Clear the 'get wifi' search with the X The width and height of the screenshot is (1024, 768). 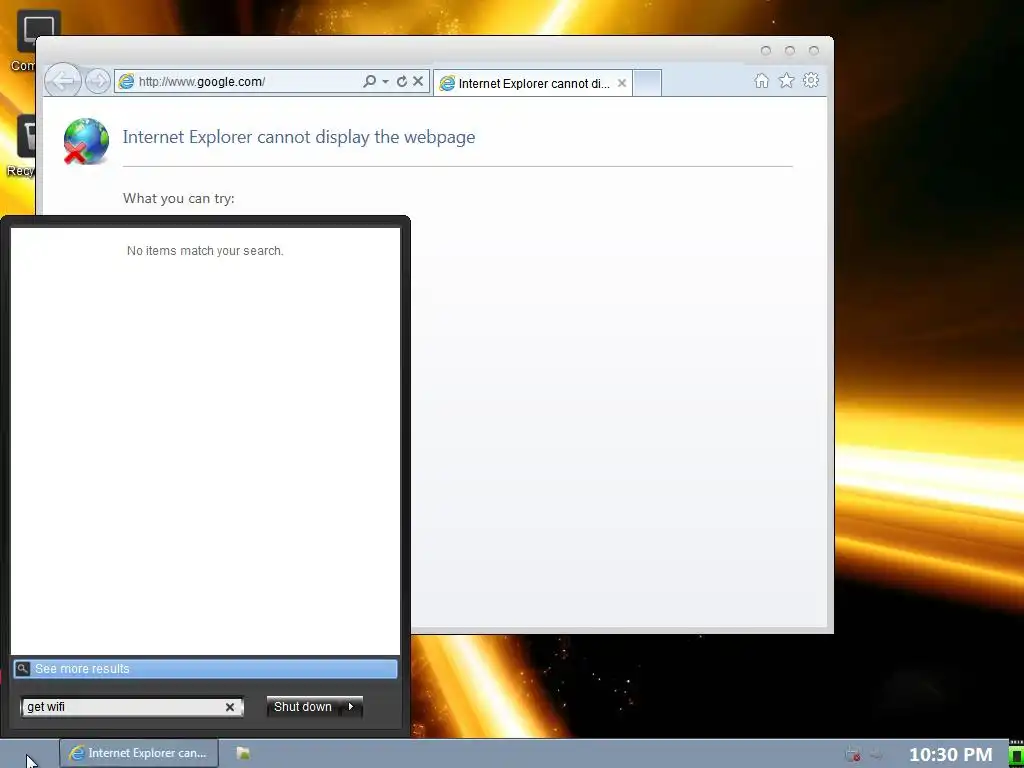(x=230, y=707)
